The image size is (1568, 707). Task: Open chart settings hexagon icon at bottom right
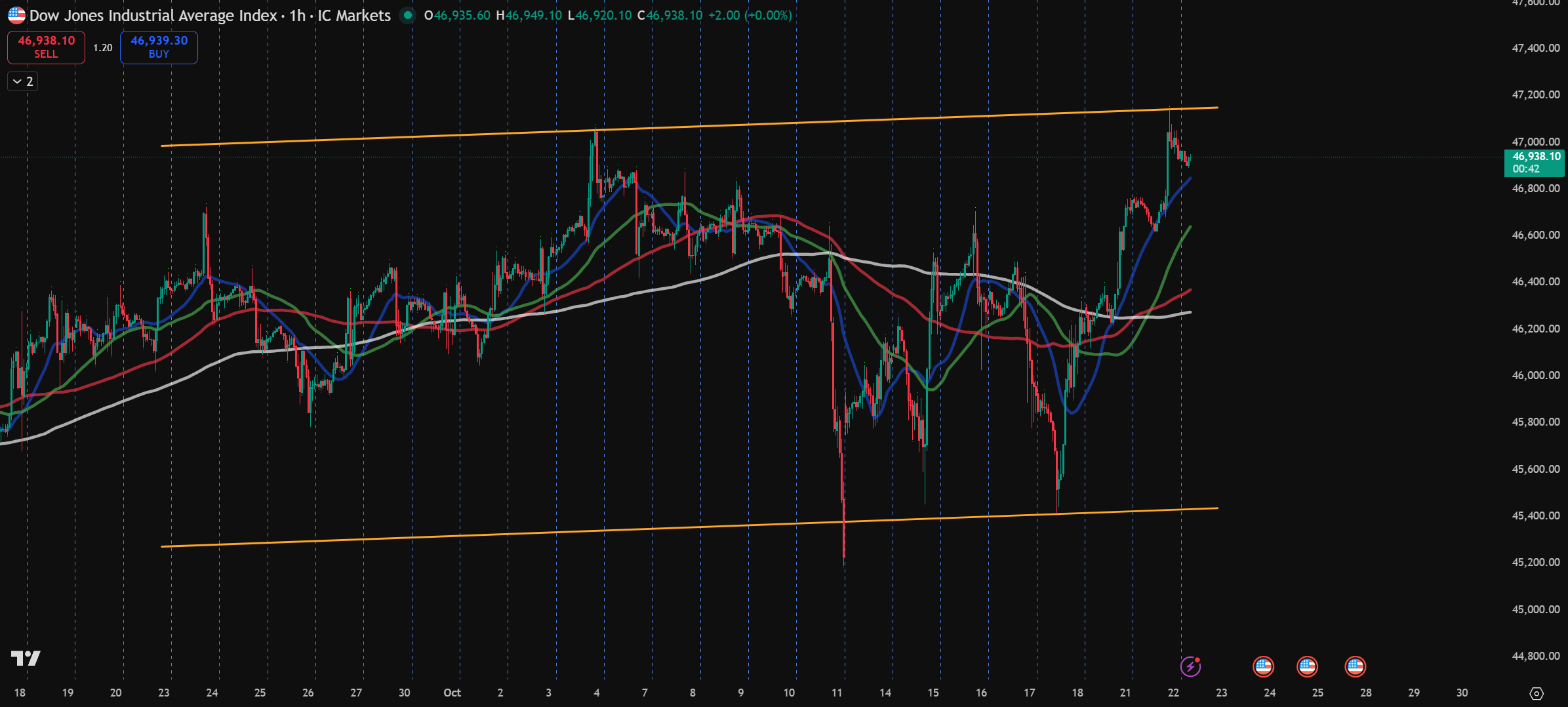click(x=1537, y=693)
